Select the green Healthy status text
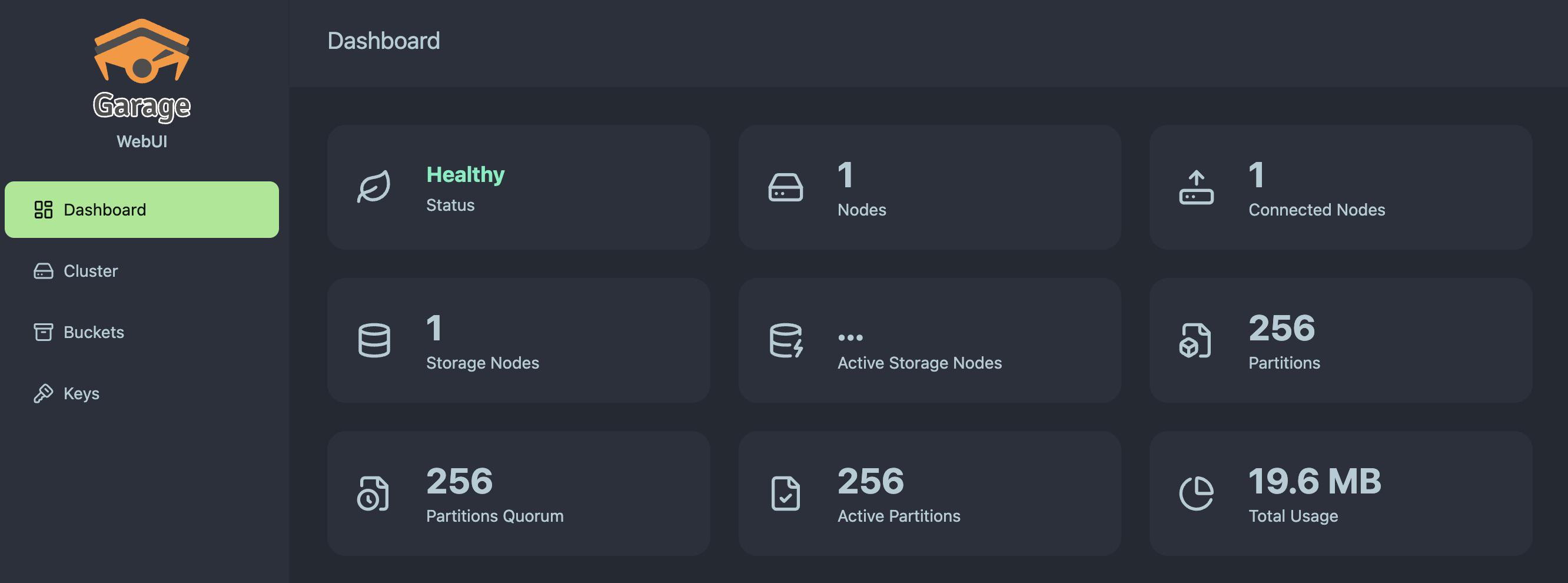 [465, 175]
